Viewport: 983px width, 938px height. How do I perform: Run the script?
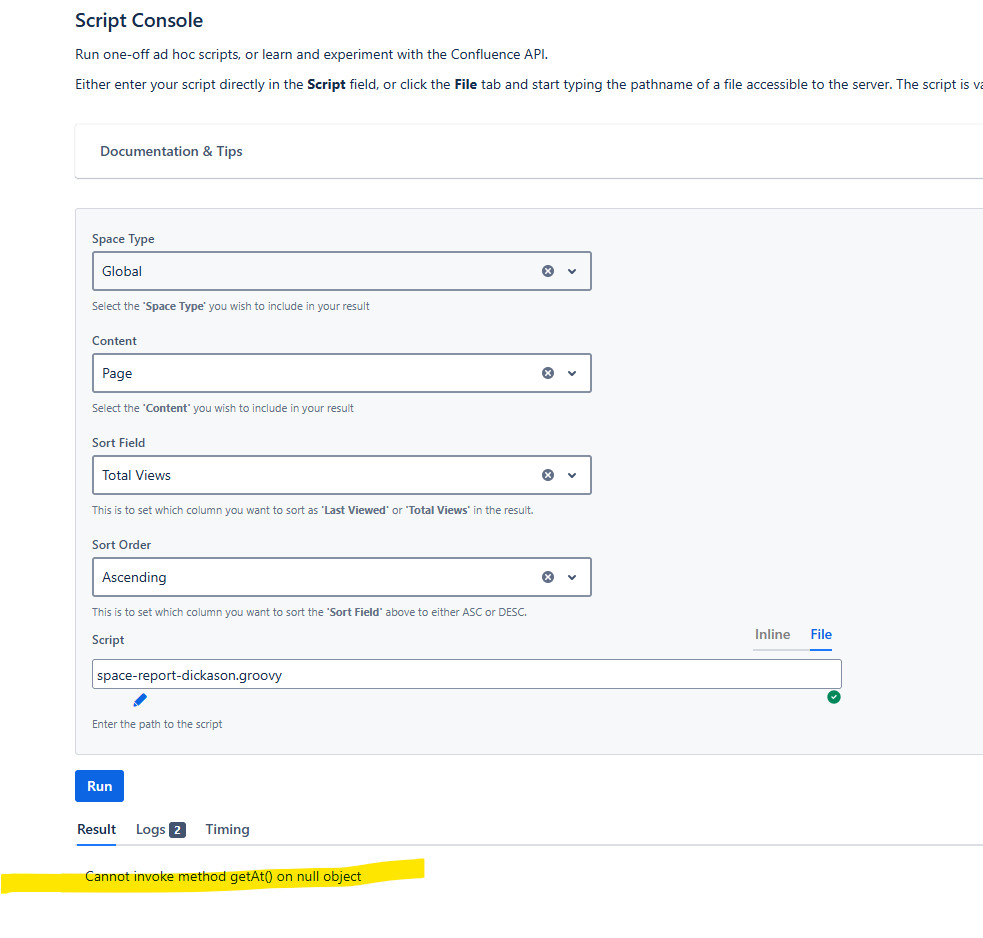[99, 786]
